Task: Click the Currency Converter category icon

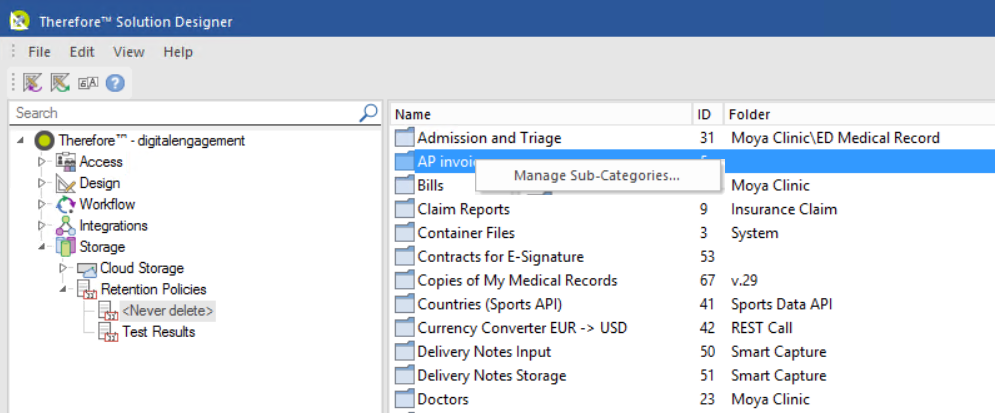Action: [404, 328]
